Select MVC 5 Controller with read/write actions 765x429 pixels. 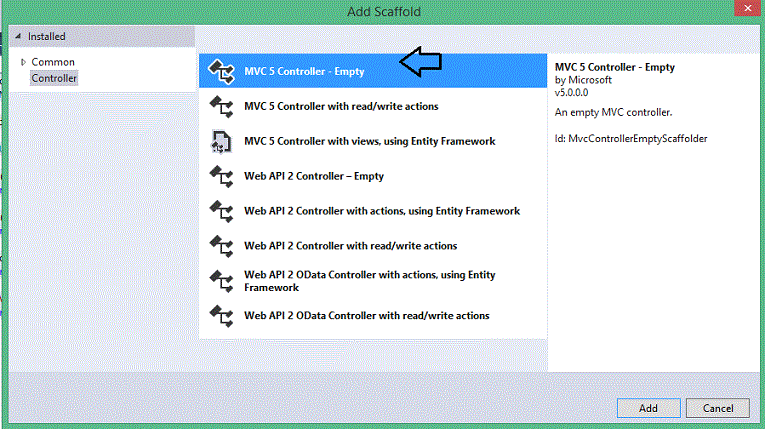[x=373, y=106]
